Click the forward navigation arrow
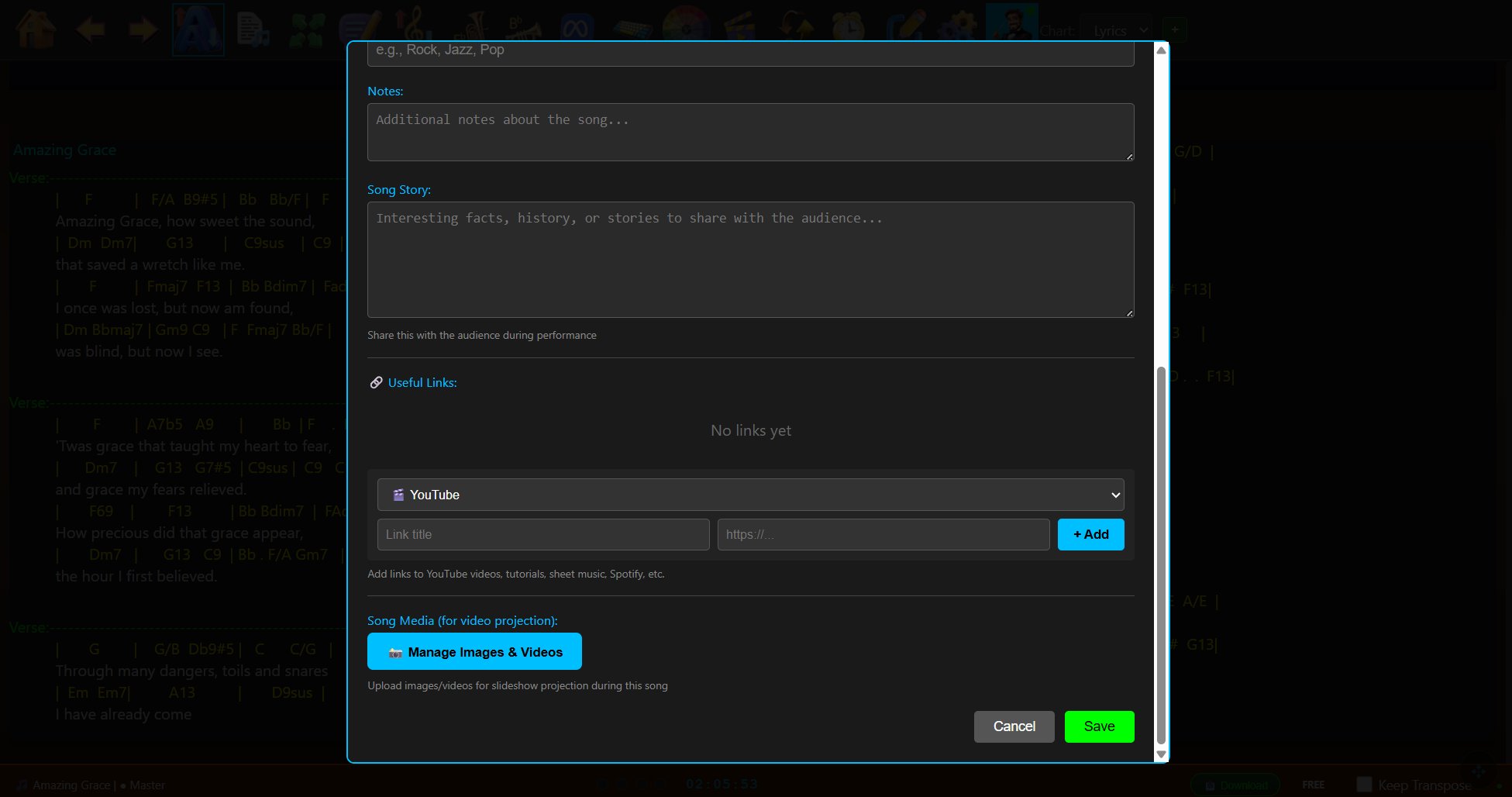The image size is (1512, 797). (142, 29)
